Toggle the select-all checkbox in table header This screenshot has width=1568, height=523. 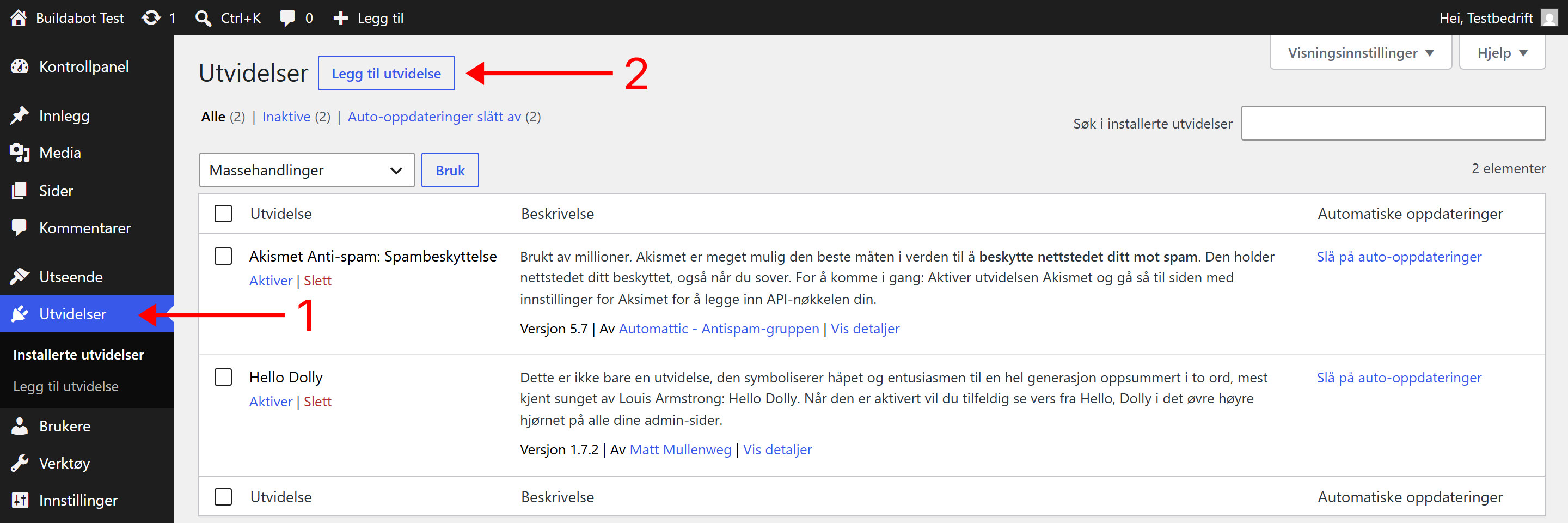click(223, 214)
